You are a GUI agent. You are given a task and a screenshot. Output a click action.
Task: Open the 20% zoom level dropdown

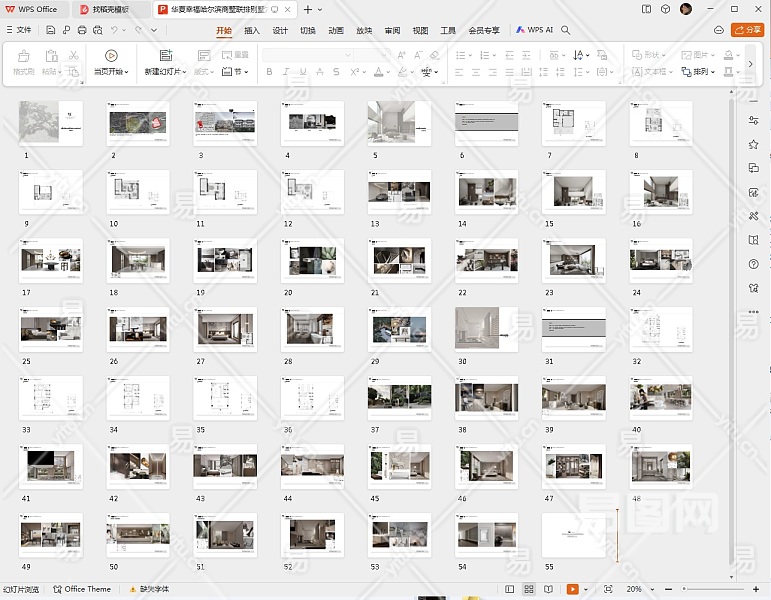coord(638,589)
